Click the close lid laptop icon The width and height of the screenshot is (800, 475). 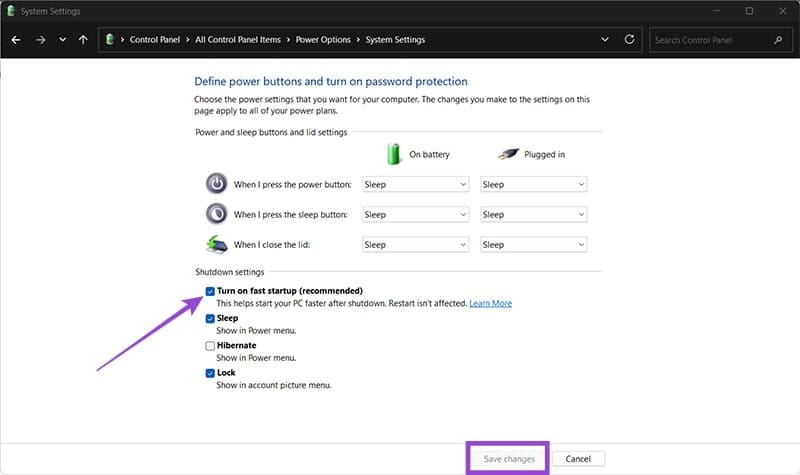pos(217,244)
